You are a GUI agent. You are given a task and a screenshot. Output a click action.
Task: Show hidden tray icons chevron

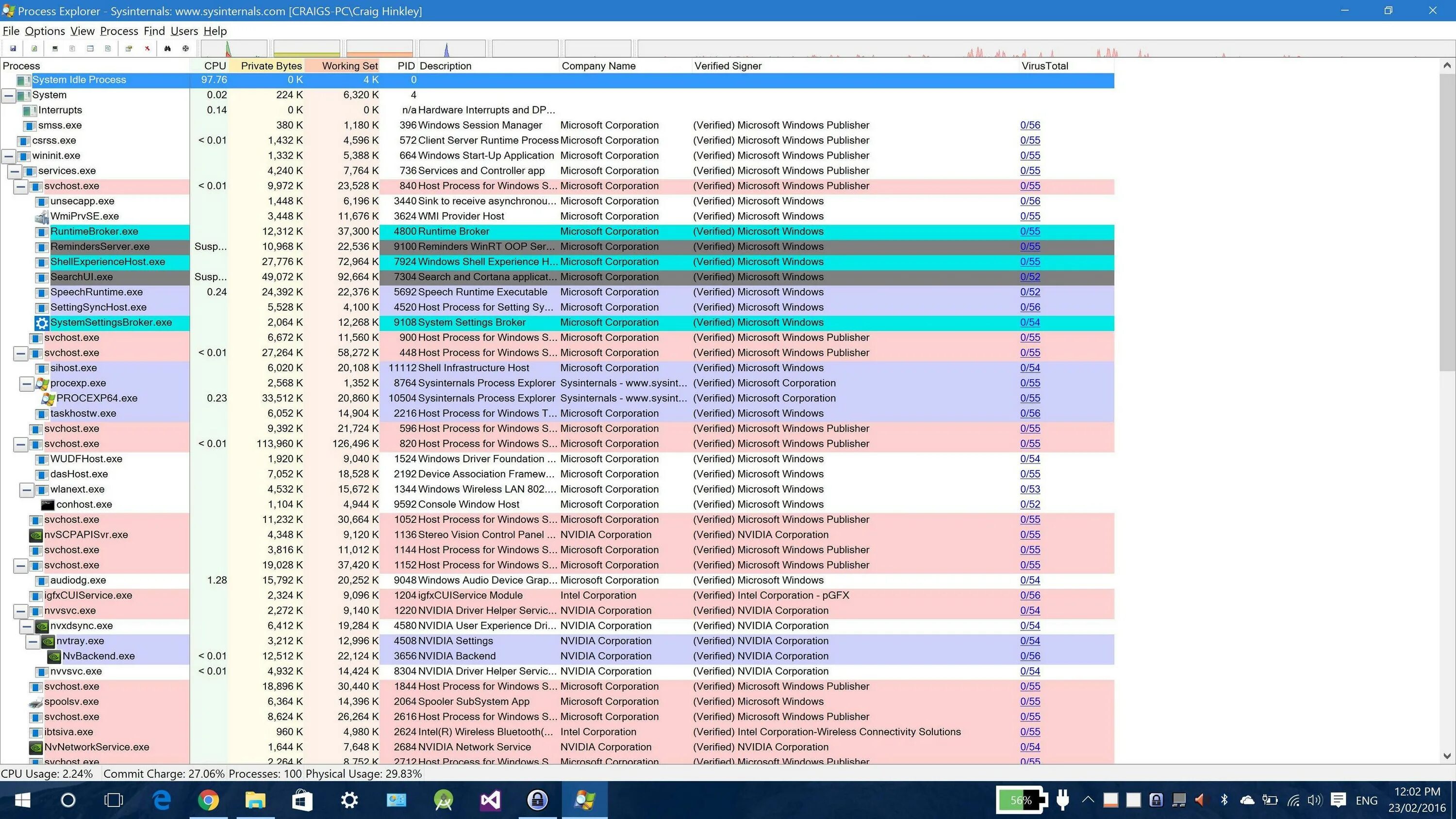1088,800
